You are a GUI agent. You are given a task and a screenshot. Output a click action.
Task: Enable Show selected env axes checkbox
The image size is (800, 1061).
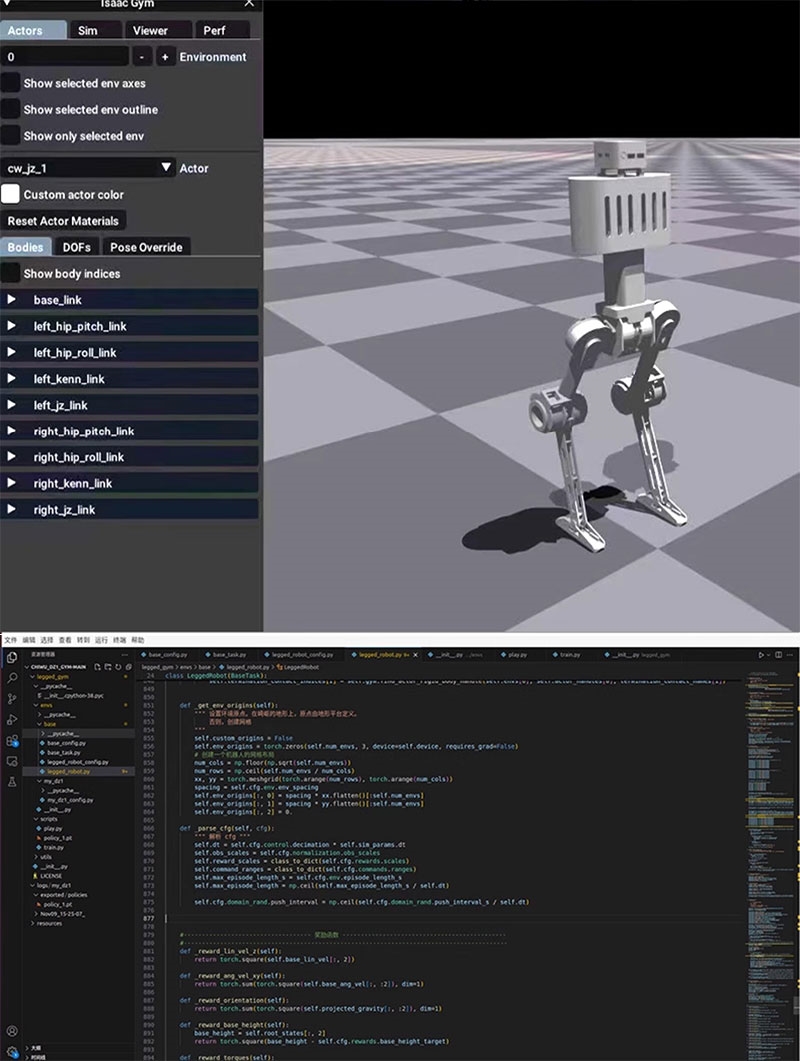tap(11, 83)
